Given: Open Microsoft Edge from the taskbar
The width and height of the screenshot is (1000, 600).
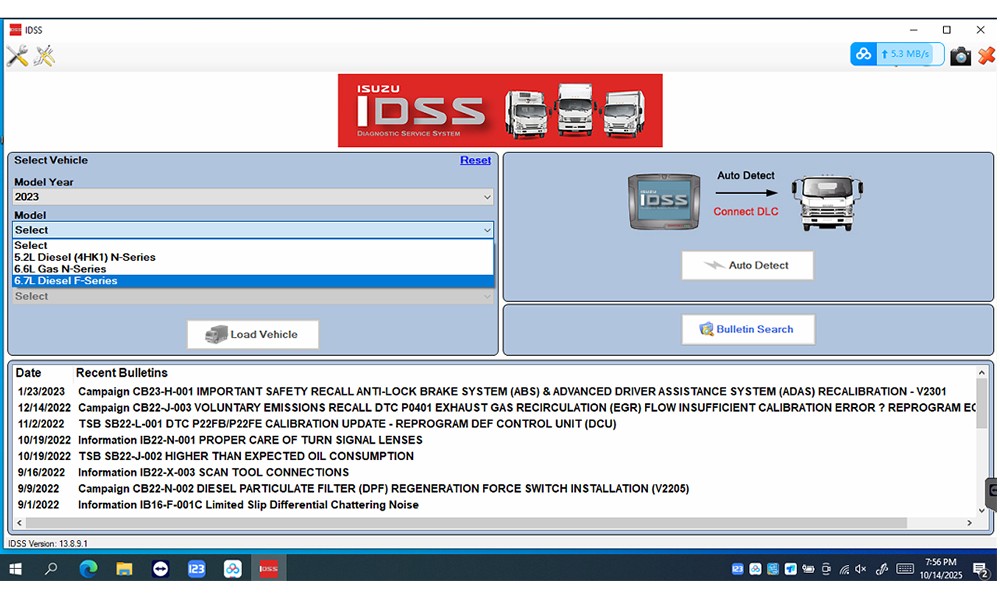Looking at the screenshot, I should coord(88,569).
